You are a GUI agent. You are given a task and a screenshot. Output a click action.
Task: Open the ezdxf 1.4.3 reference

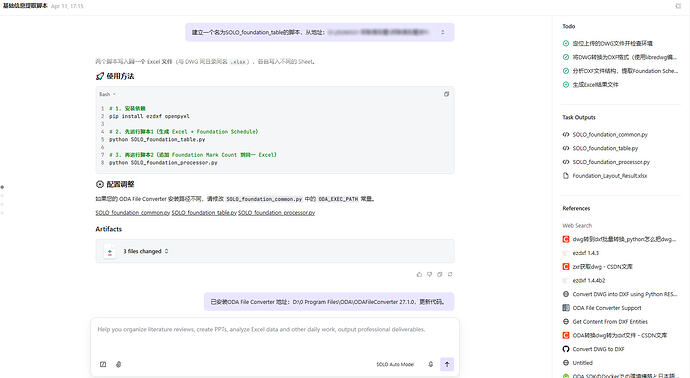coord(586,253)
